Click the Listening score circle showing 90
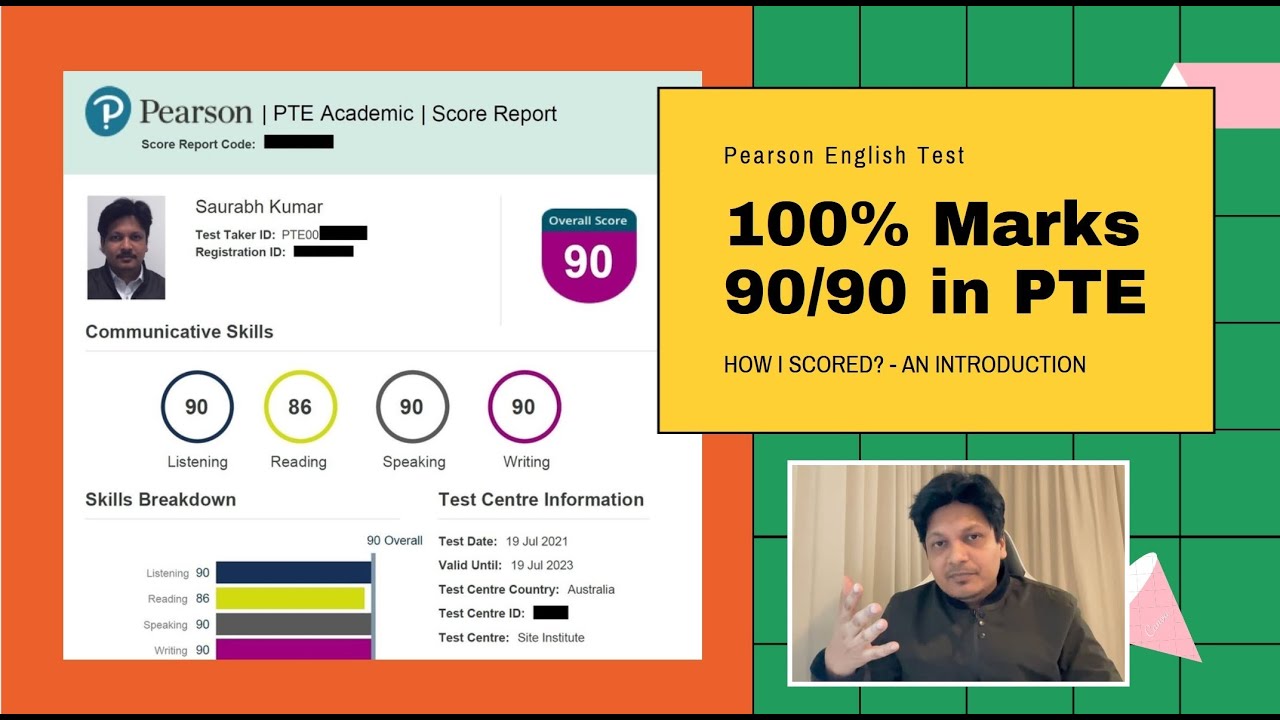The width and height of the screenshot is (1280, 720). [197, 407]
